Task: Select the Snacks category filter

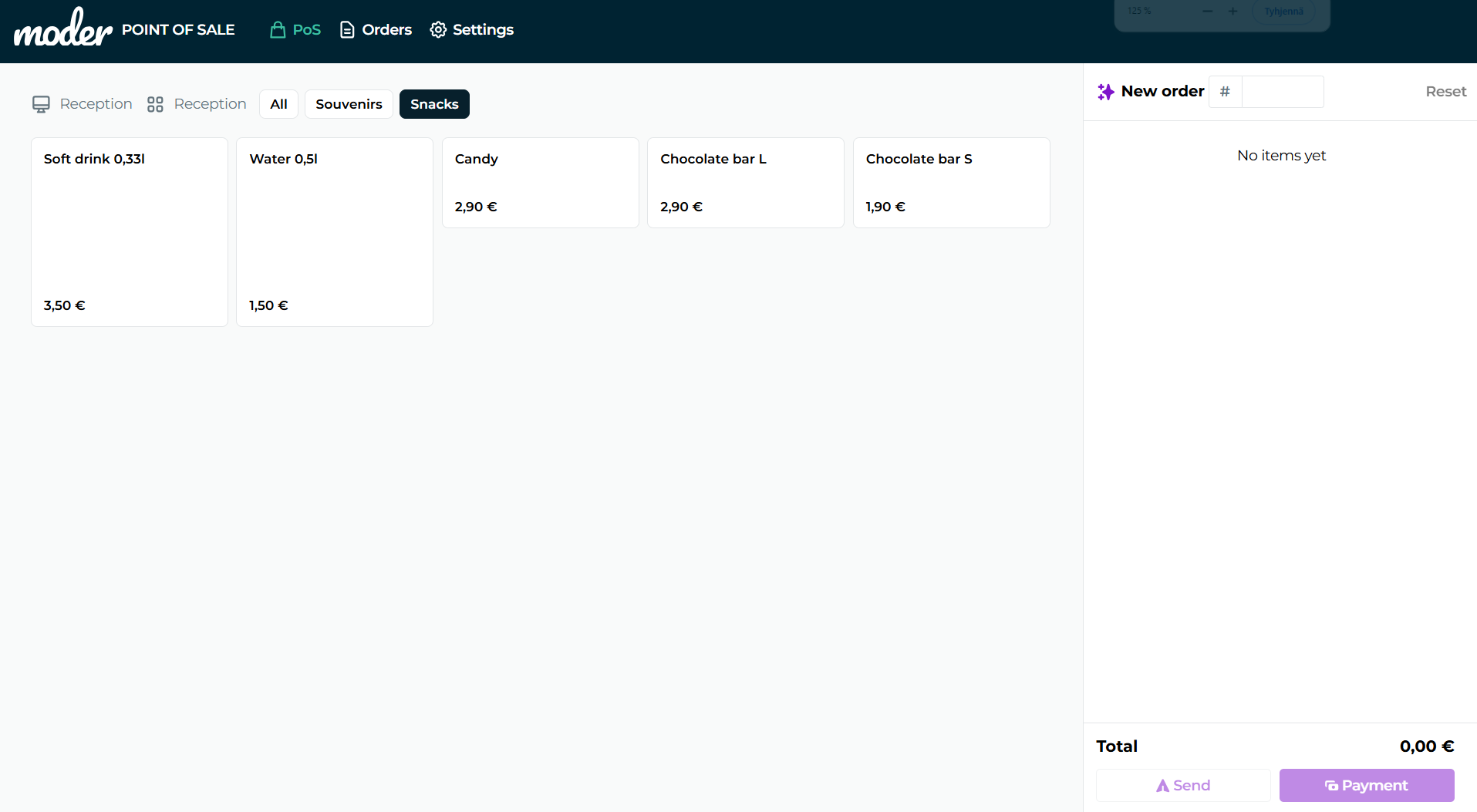Action: (434, 104)
